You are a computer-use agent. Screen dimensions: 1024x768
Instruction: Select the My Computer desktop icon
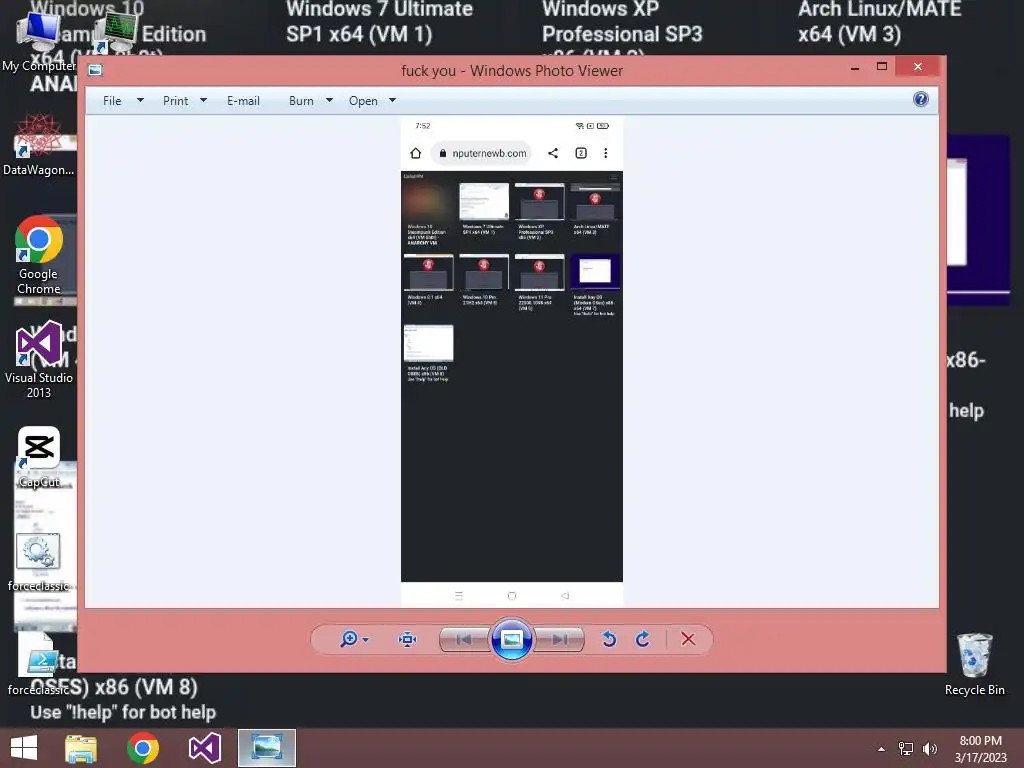38,42
